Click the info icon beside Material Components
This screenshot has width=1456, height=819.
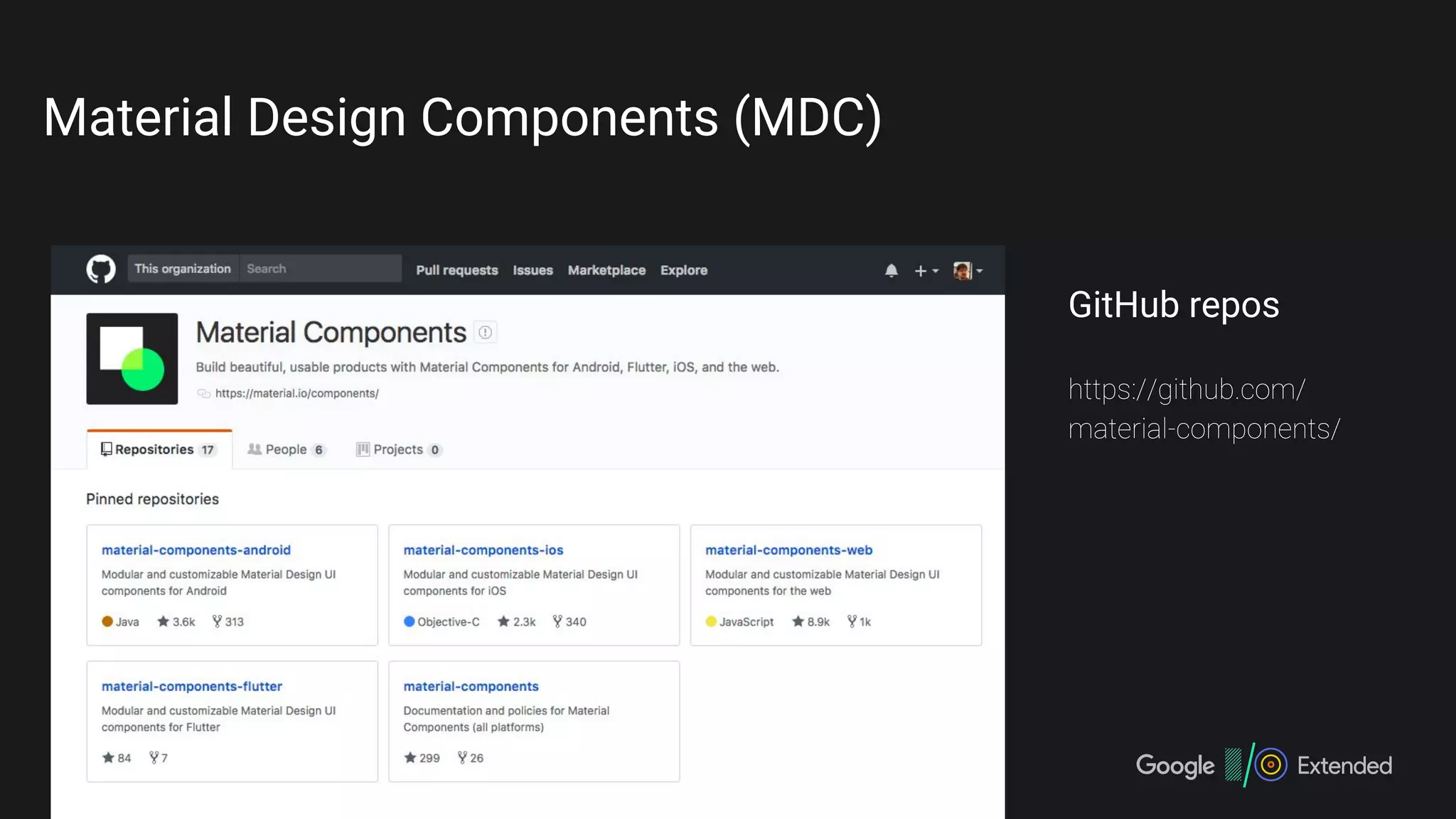pos(486,332)
